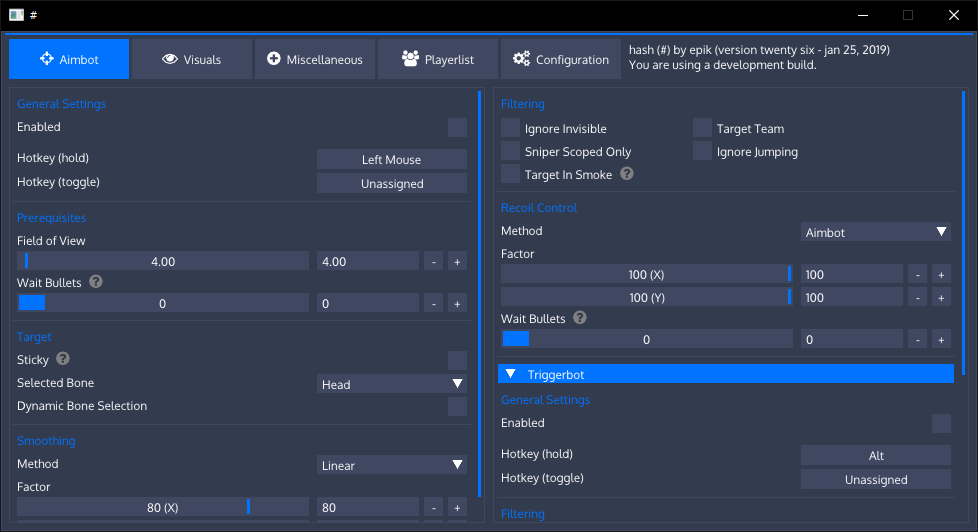Click the plus circle icon beside Miscellaneous

coord(274,60)
